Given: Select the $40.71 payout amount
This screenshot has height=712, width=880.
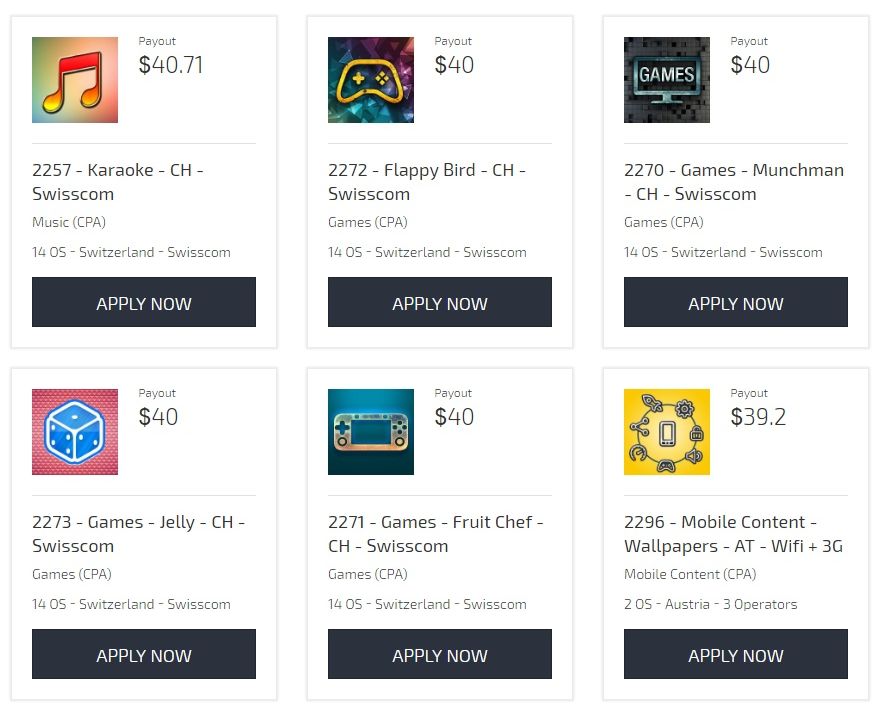Looking at the screenshot, I should (171, 65).
